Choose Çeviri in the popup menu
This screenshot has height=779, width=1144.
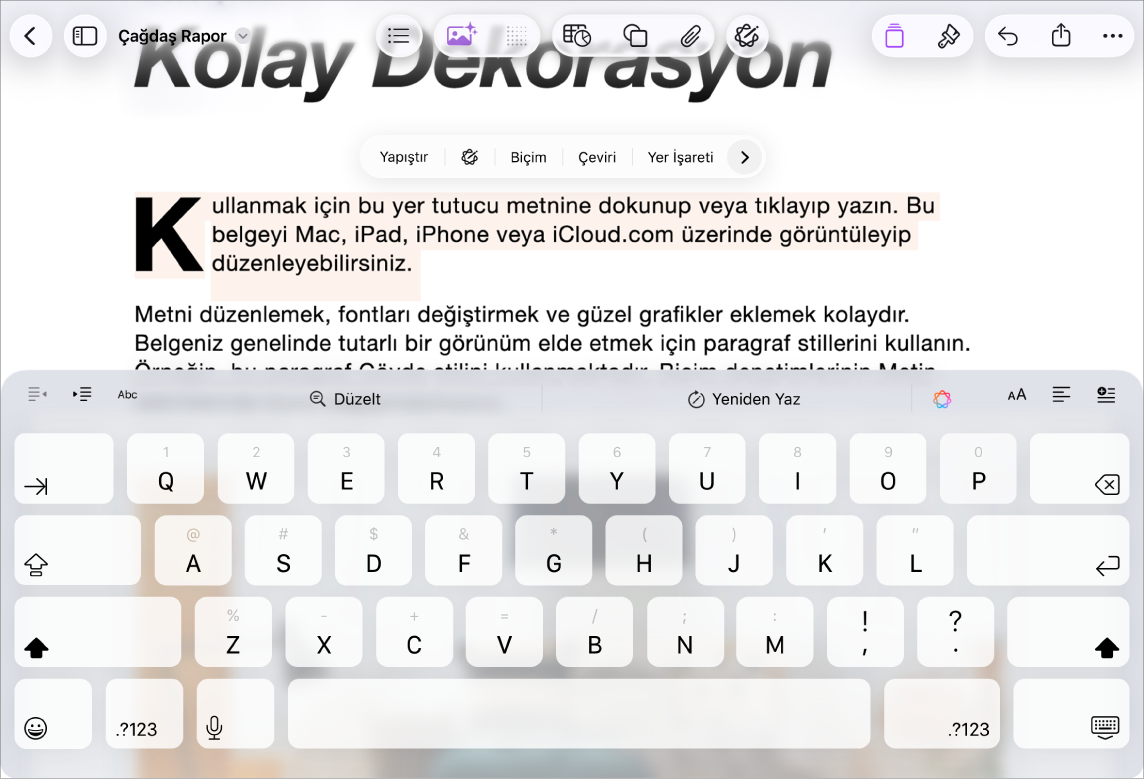(x=597, y=158)
